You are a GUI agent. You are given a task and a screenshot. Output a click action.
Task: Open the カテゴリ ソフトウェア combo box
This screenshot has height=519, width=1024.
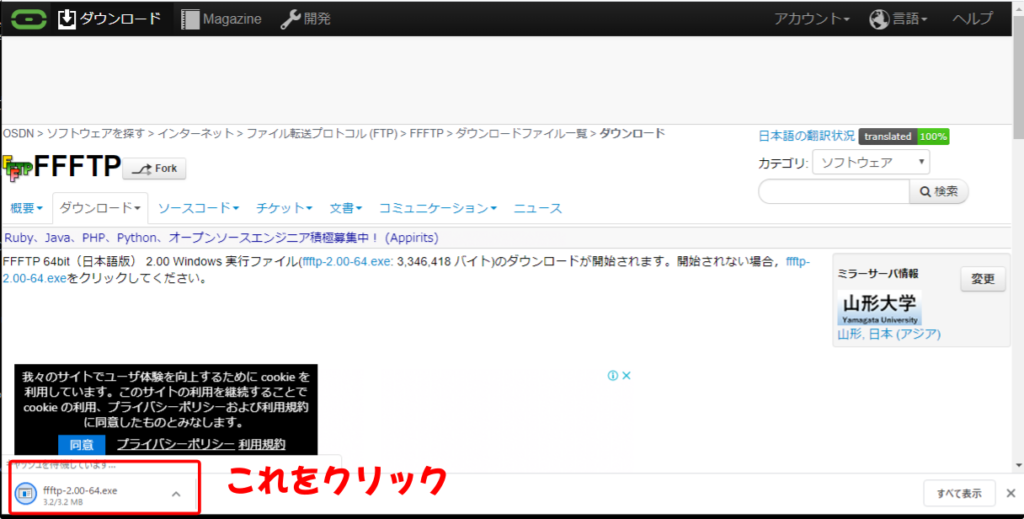(871, 162)
